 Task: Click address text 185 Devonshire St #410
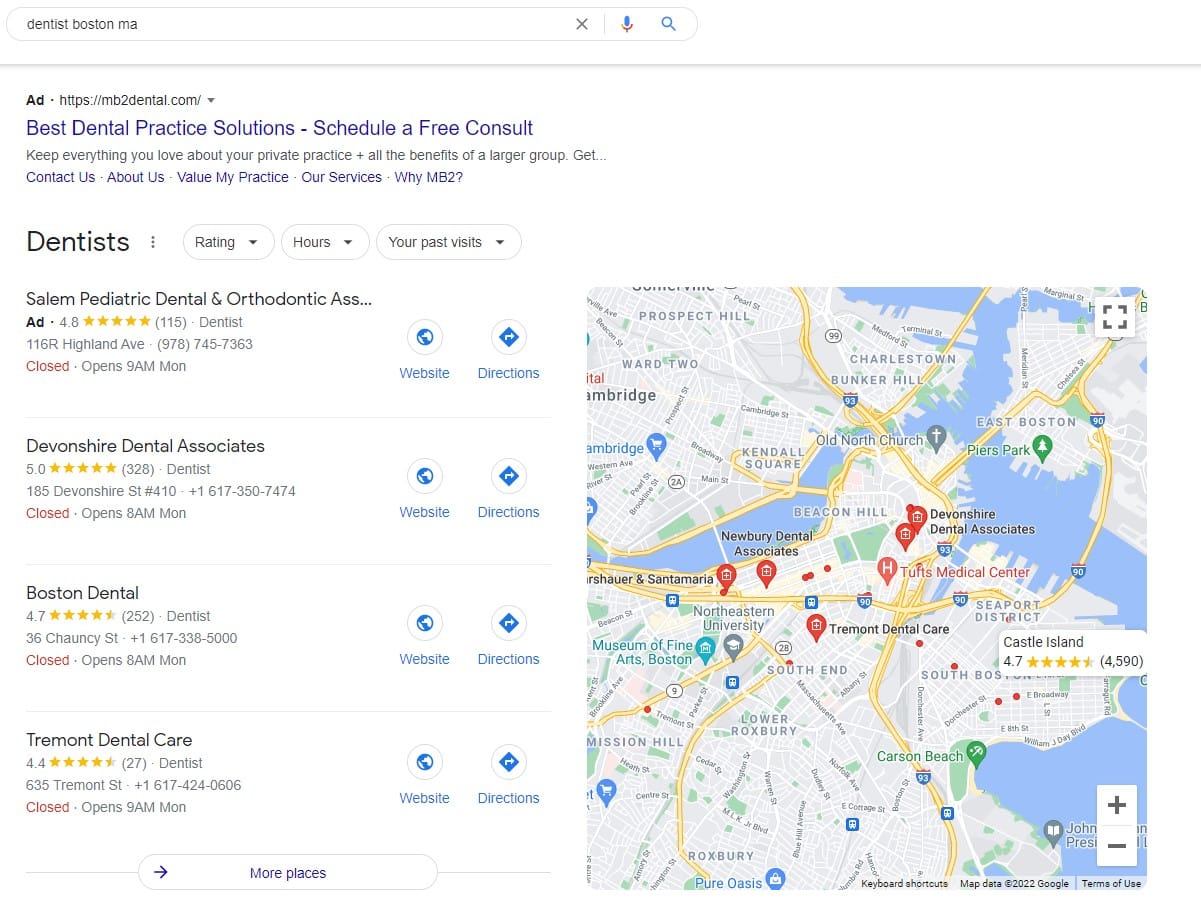[x=101, y=491]
